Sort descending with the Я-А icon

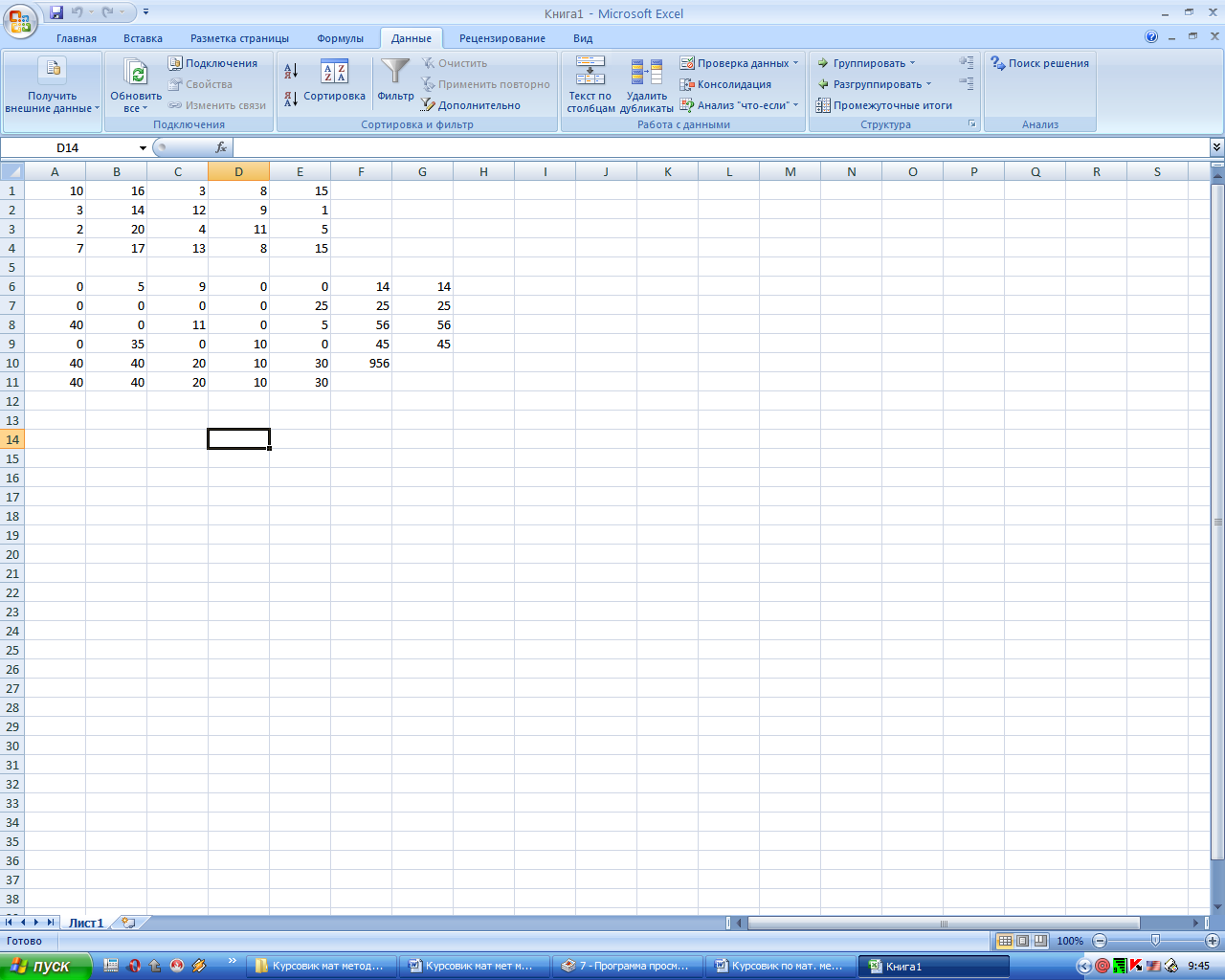[x=291, y=99]
